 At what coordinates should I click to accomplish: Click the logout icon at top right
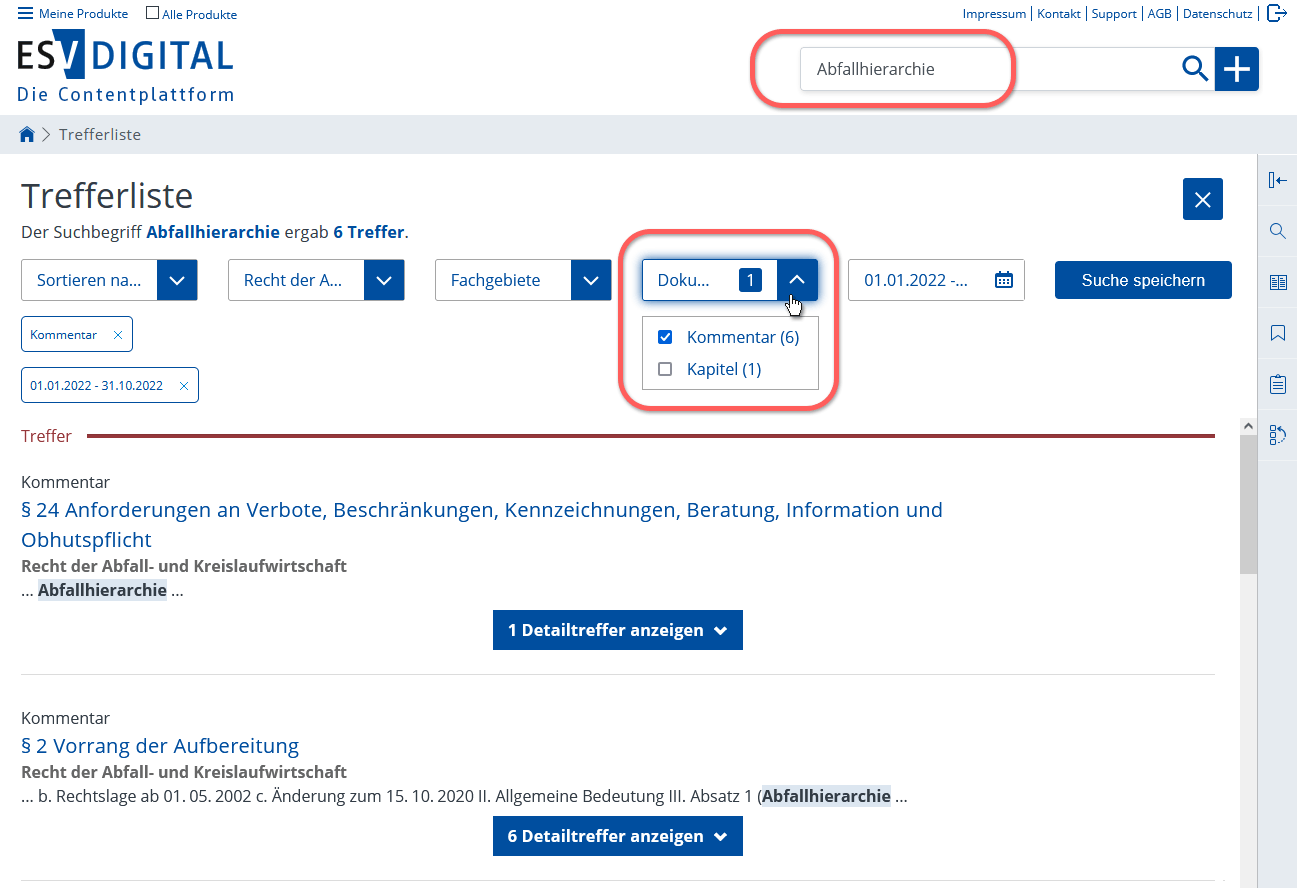coord(1276,13)
